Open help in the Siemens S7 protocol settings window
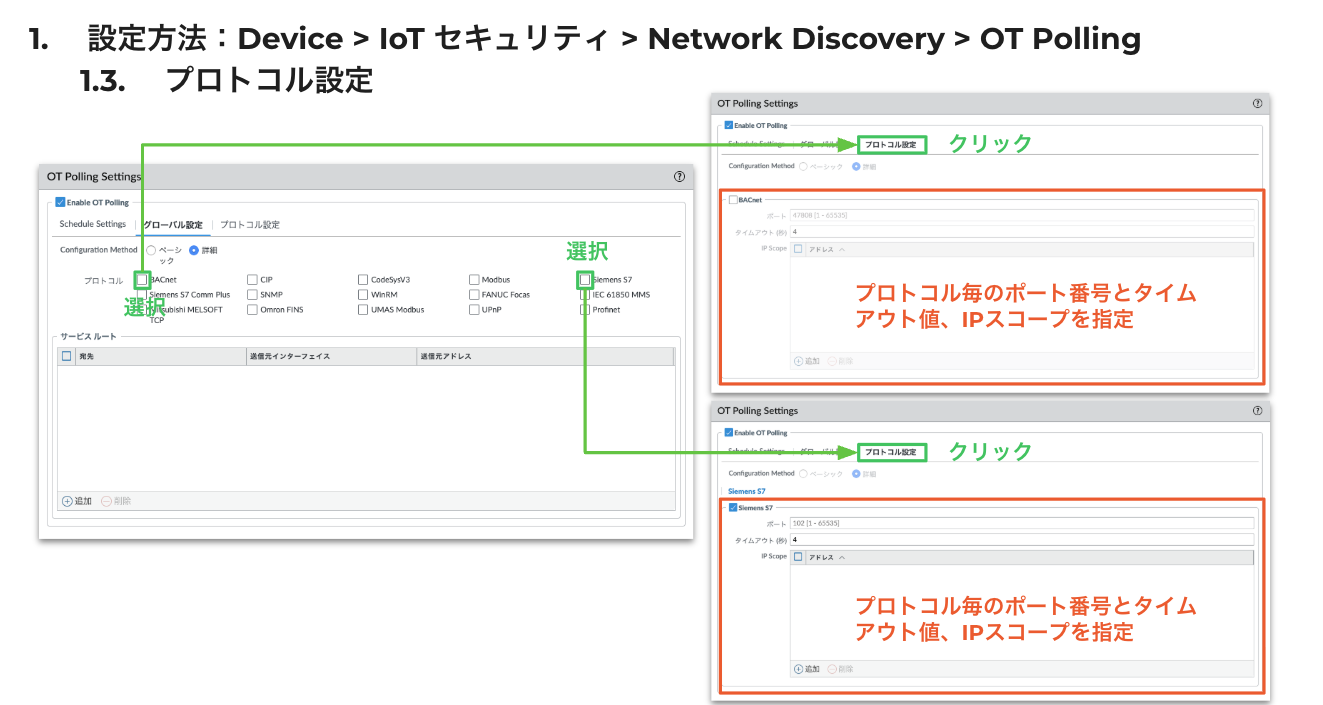1323x705 pixels. 1257,411
